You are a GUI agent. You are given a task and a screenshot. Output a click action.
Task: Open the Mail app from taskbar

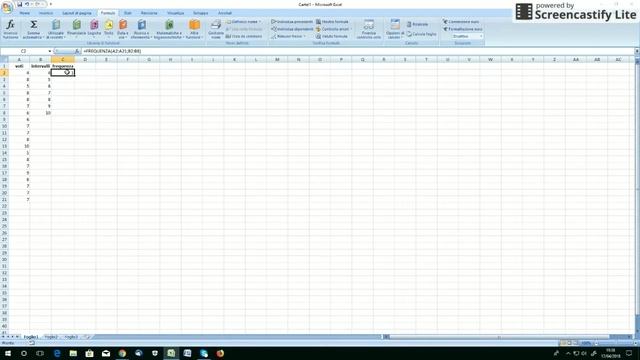106,353
